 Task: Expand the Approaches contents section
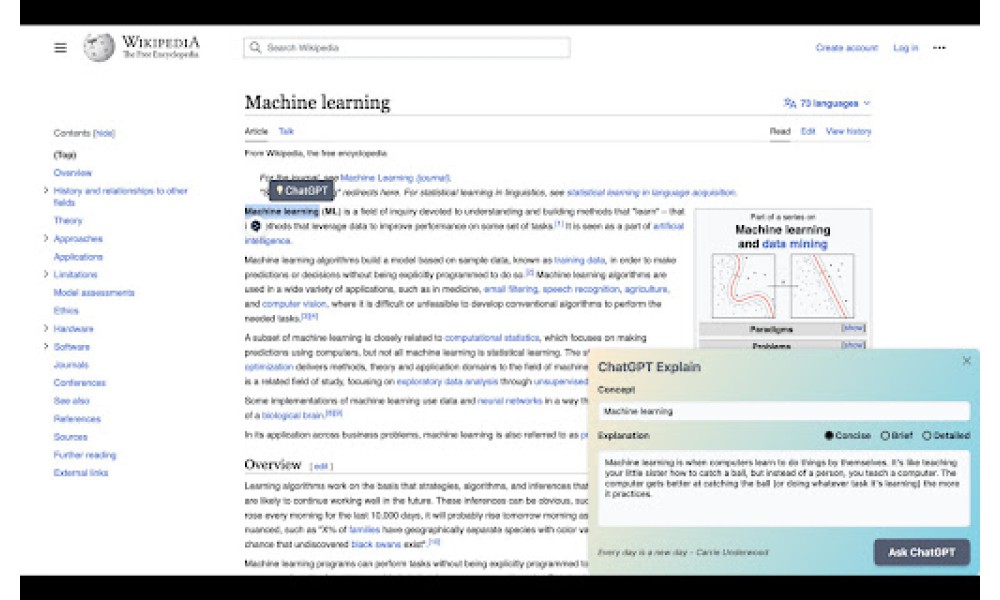(x=46, y=238)
